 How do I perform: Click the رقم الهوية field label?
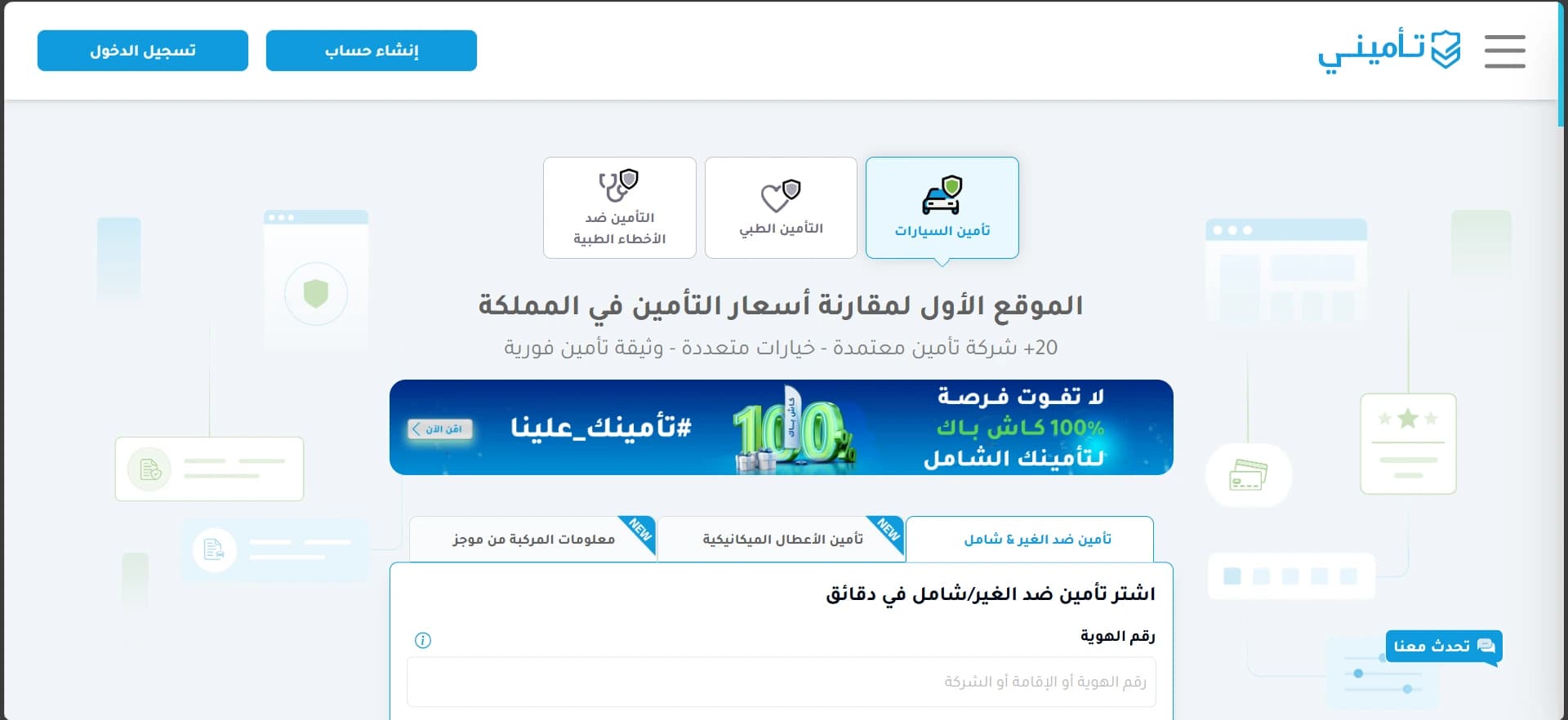coord(1118,636)
